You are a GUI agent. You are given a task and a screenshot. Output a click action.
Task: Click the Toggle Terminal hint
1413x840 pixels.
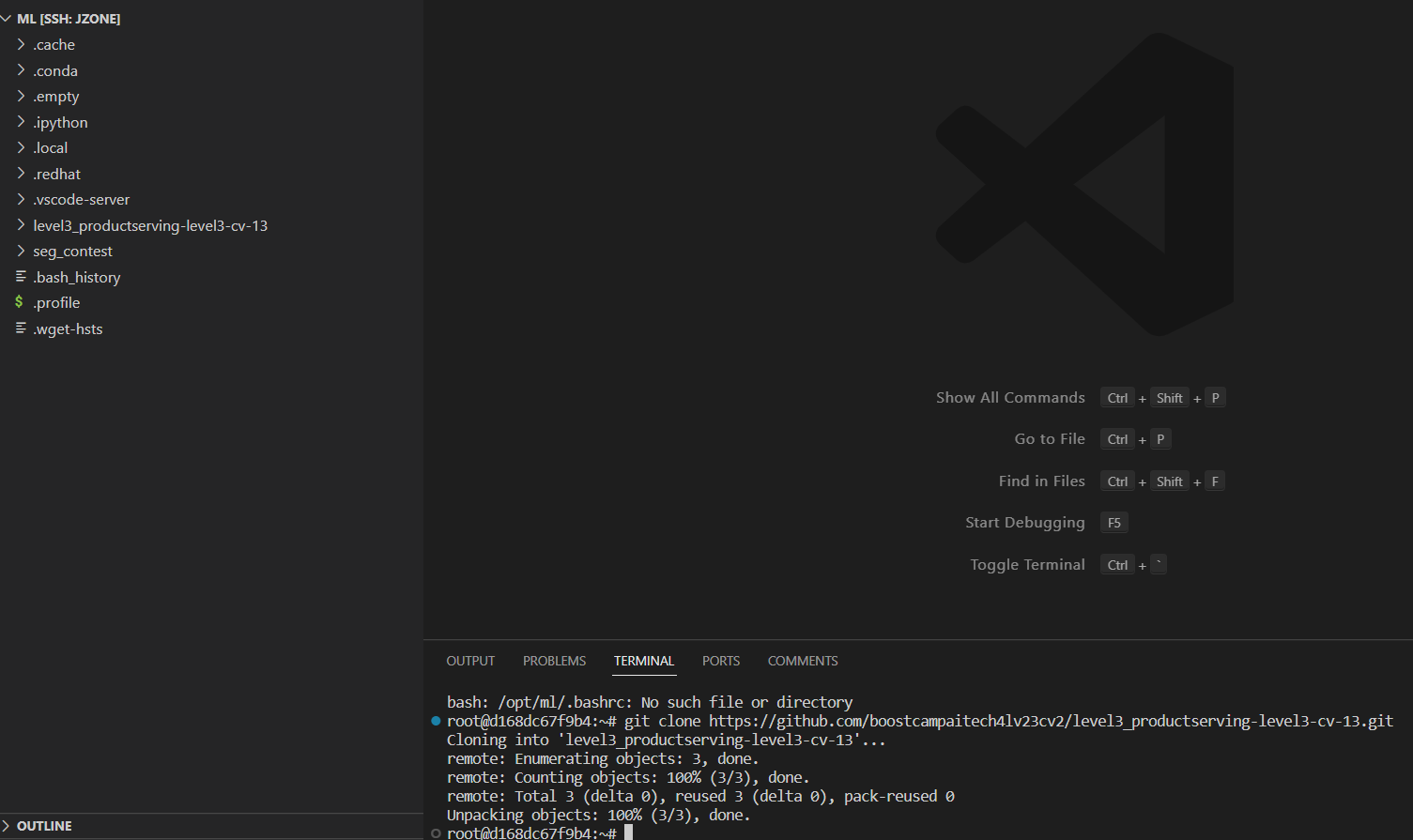click(x=1027, y=564)
